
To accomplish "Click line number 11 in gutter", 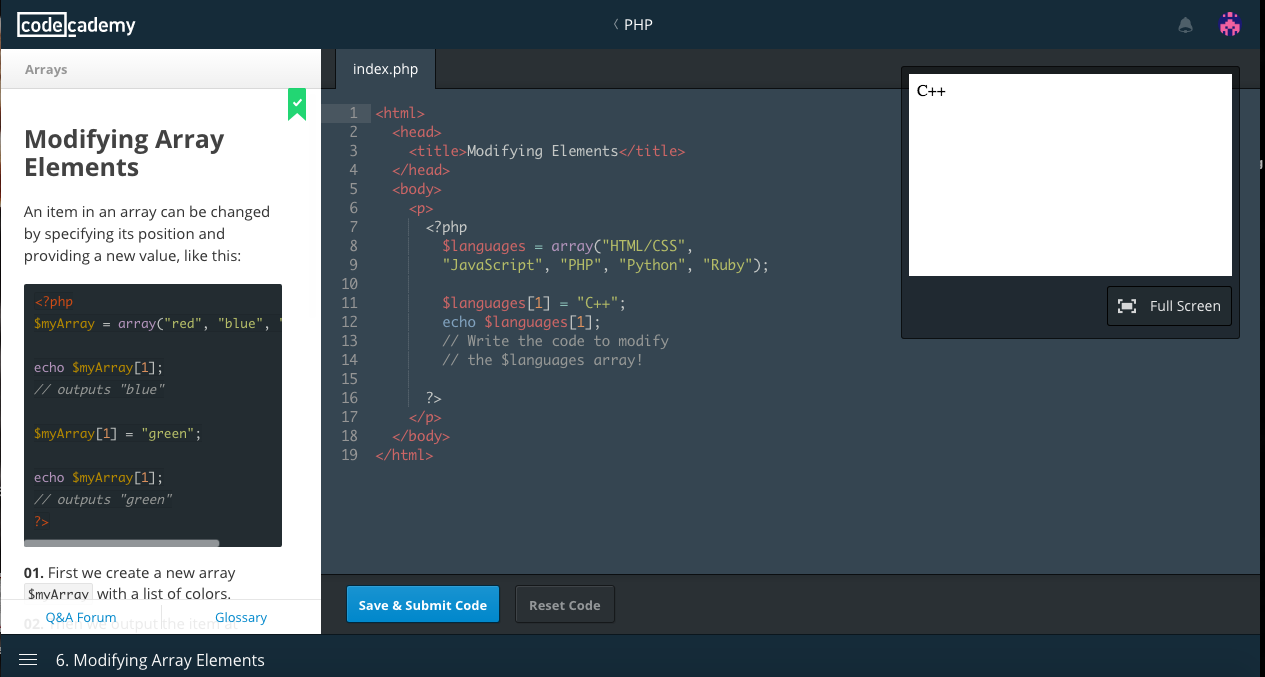I will 349,303.
